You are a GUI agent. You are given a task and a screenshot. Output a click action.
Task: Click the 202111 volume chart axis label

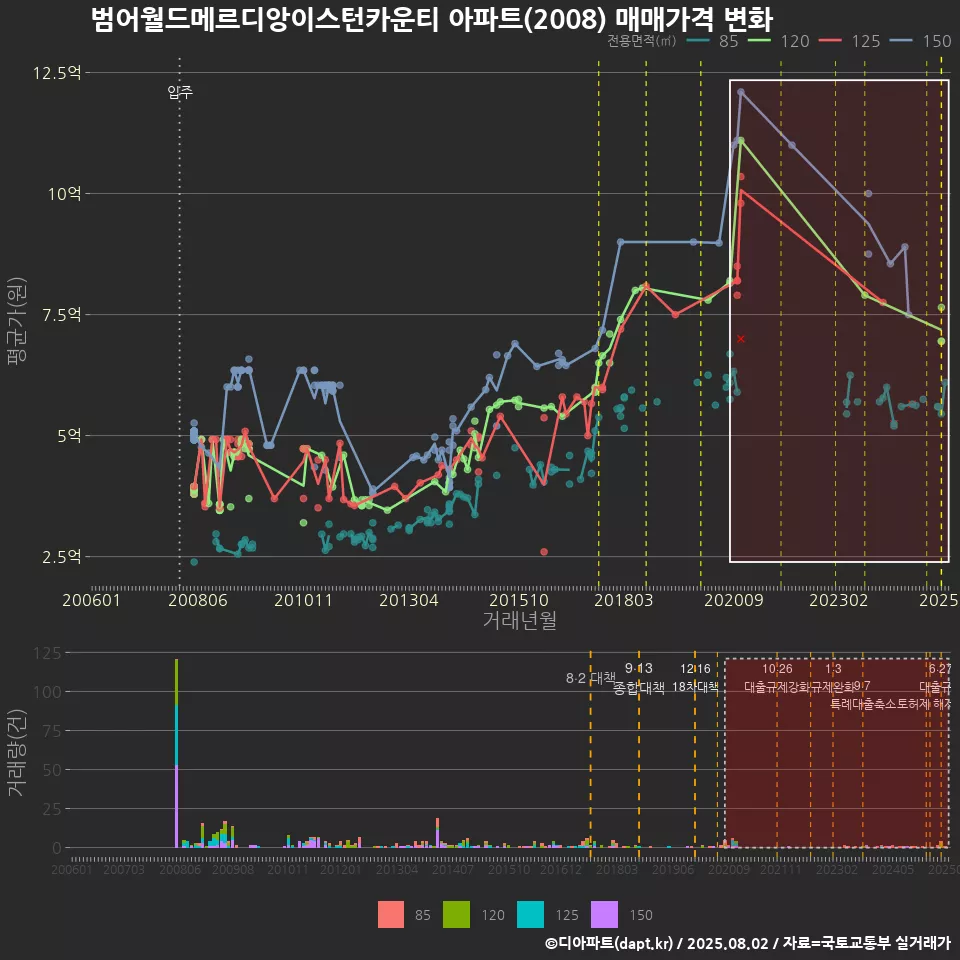pyautogui.click(x=781, y=869)
